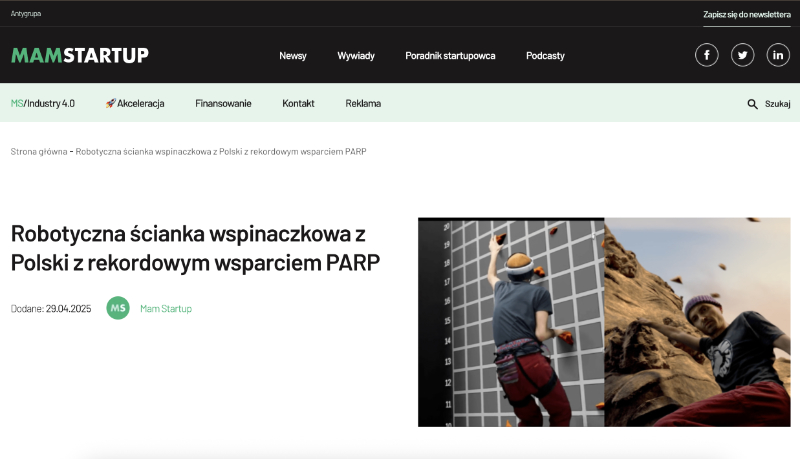
Task: Open the Podcasty menu item
Action: pos(545,56)
